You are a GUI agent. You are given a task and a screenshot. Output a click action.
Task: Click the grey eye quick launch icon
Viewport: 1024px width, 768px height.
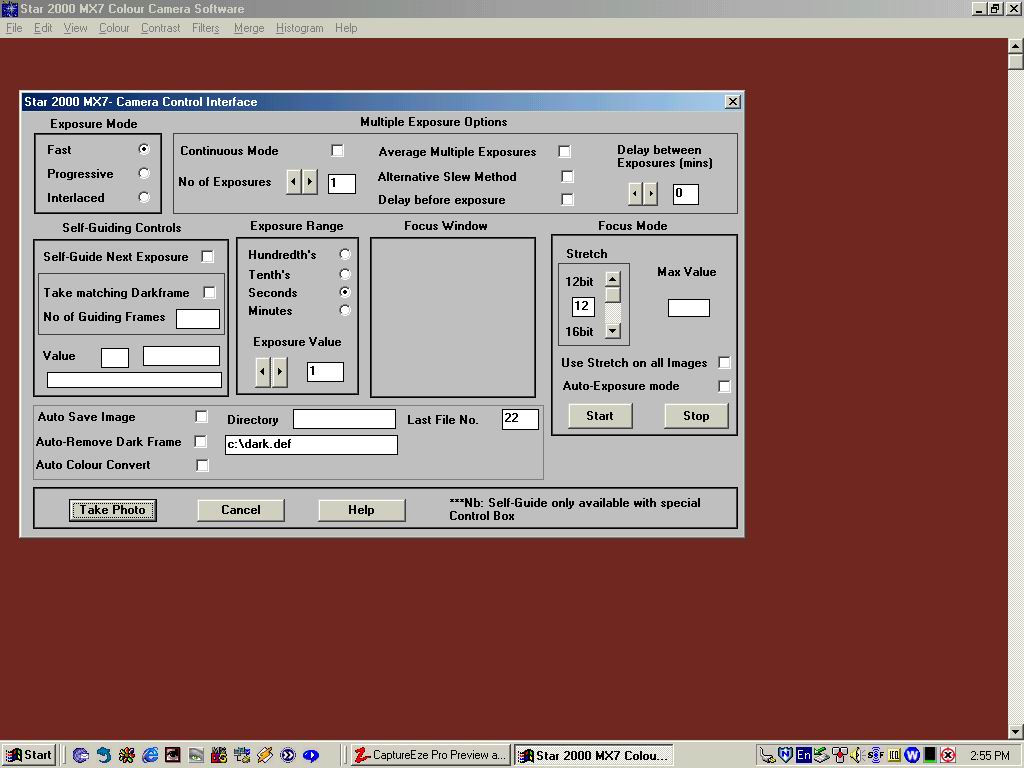pos(196,755)
